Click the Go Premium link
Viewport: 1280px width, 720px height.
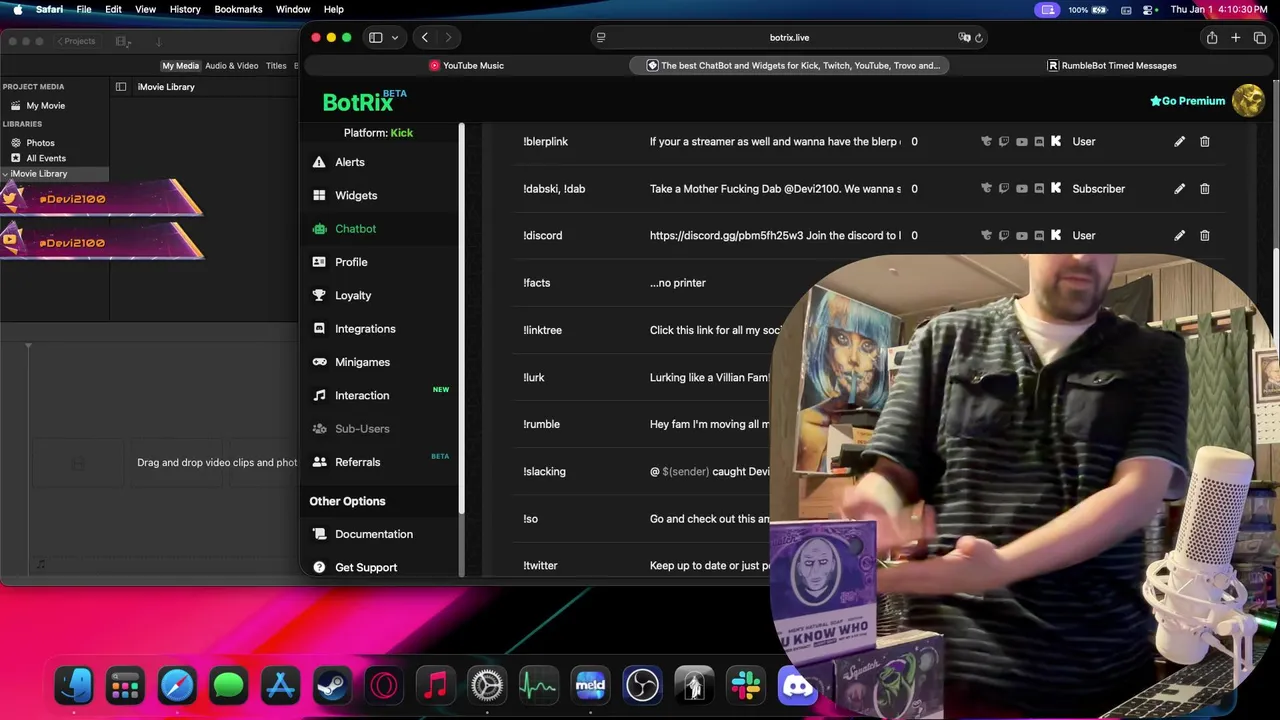click(x=1187, y=101)
